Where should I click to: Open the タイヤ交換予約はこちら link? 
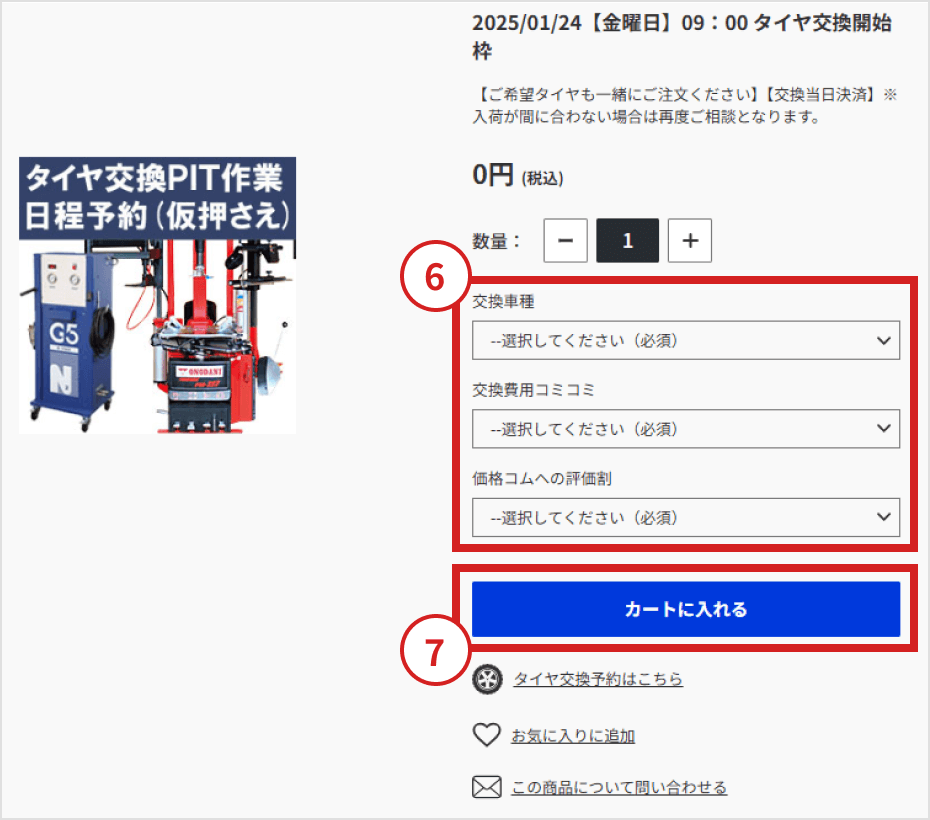pyautogui.click(x=598, y=679)
